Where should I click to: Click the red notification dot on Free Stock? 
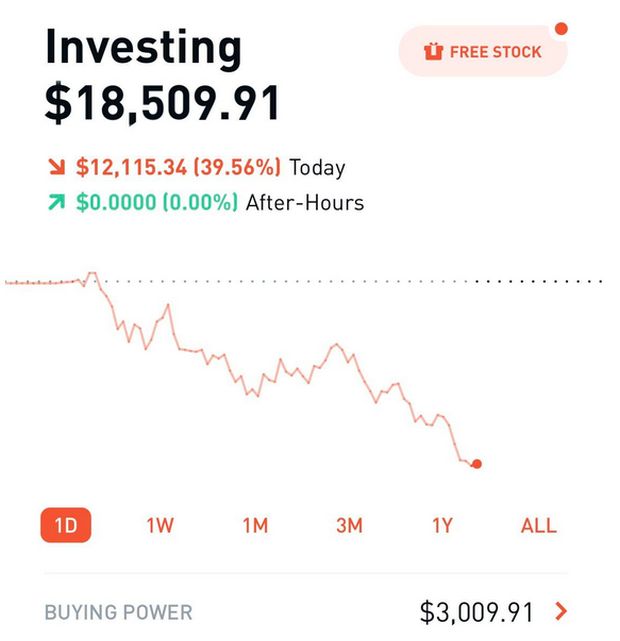click(x=561, y=29)
